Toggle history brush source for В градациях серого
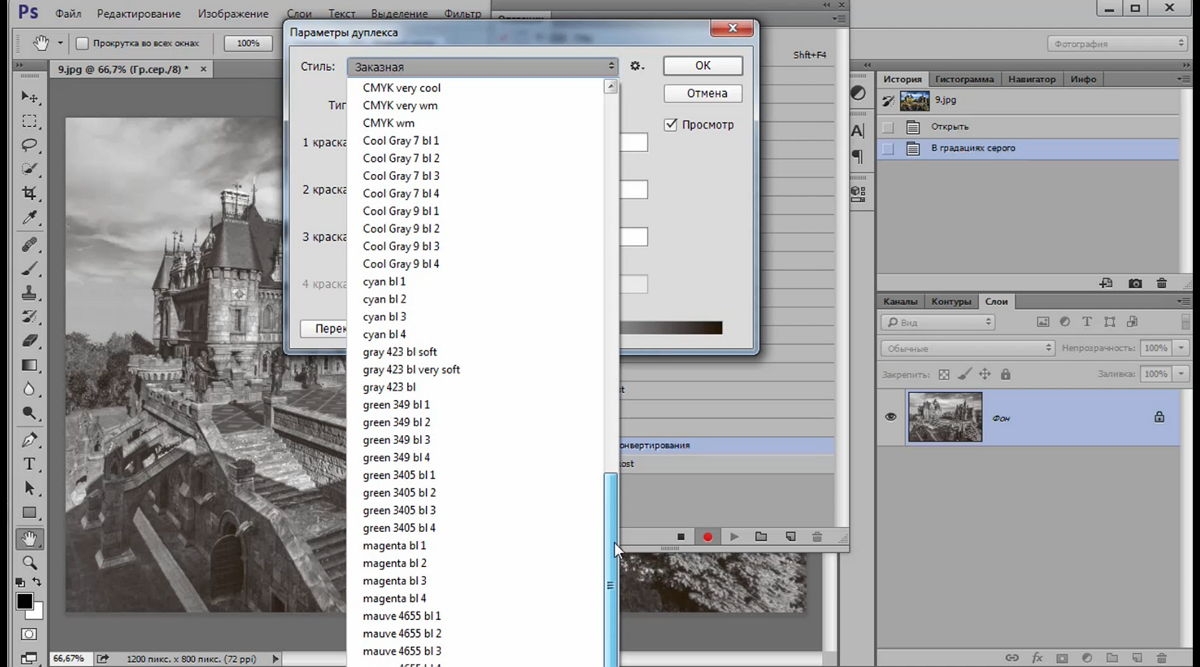The image size is (1200, 667). click(888, 148)
